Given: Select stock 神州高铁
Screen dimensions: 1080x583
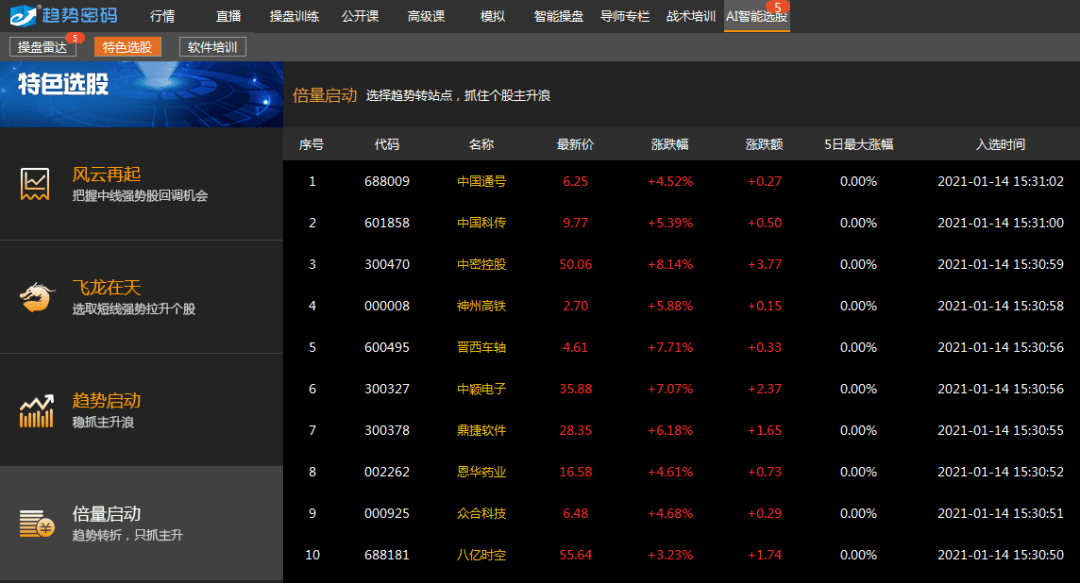Looking at the screenshot, I should tap(481, 305).
